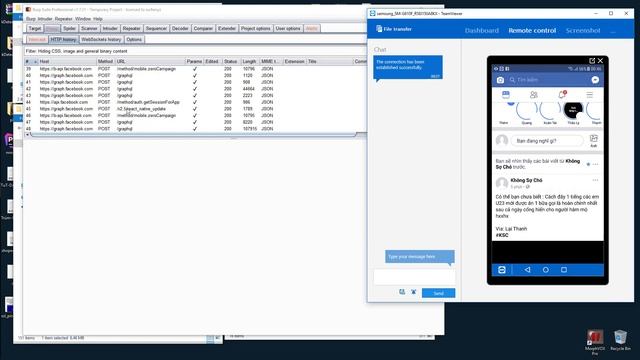Sort by Params column header
This screenshot has height=360, width=640.
point(194,61)
